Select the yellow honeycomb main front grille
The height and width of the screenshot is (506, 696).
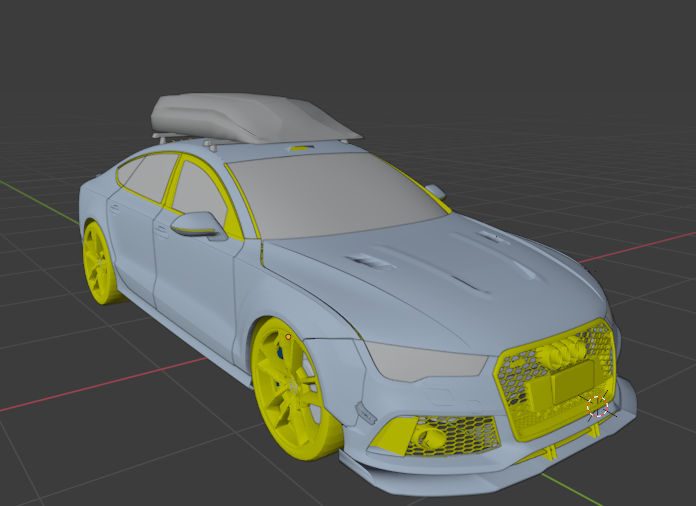point(555,382)
